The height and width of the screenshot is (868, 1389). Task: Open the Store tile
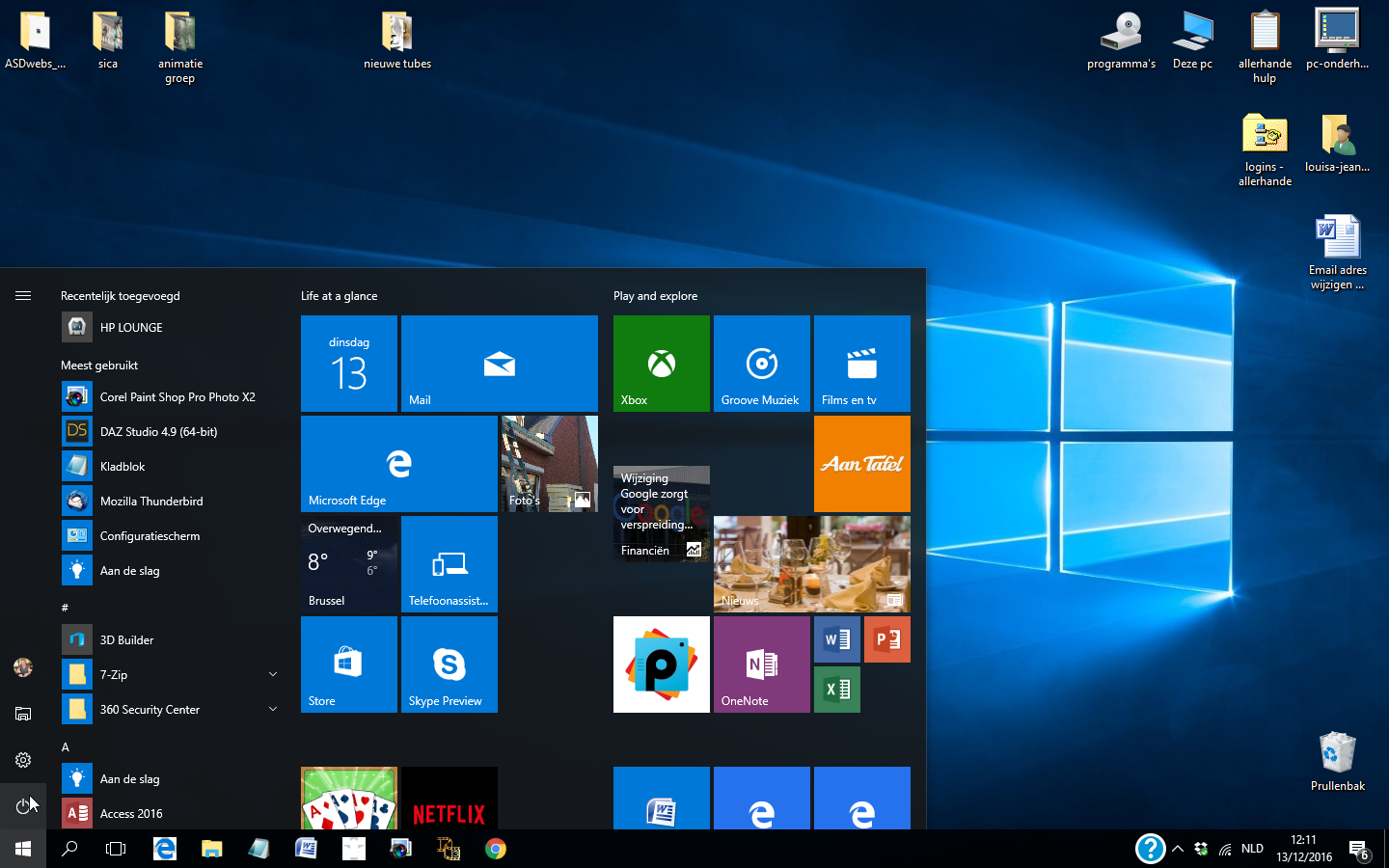(348, 665)
